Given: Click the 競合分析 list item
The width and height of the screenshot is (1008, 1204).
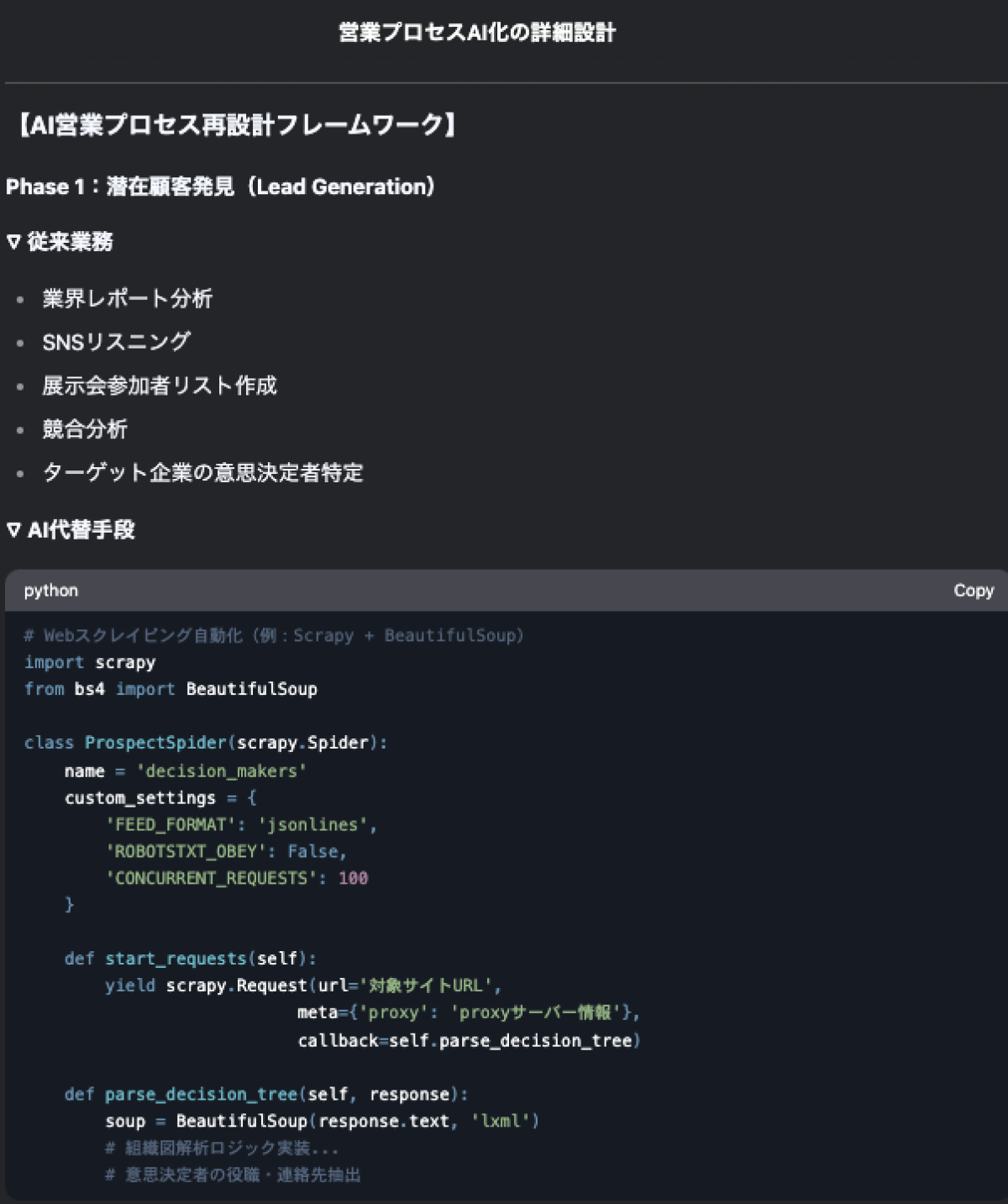Looking at the screenshot, I should (x=85, y=429).
